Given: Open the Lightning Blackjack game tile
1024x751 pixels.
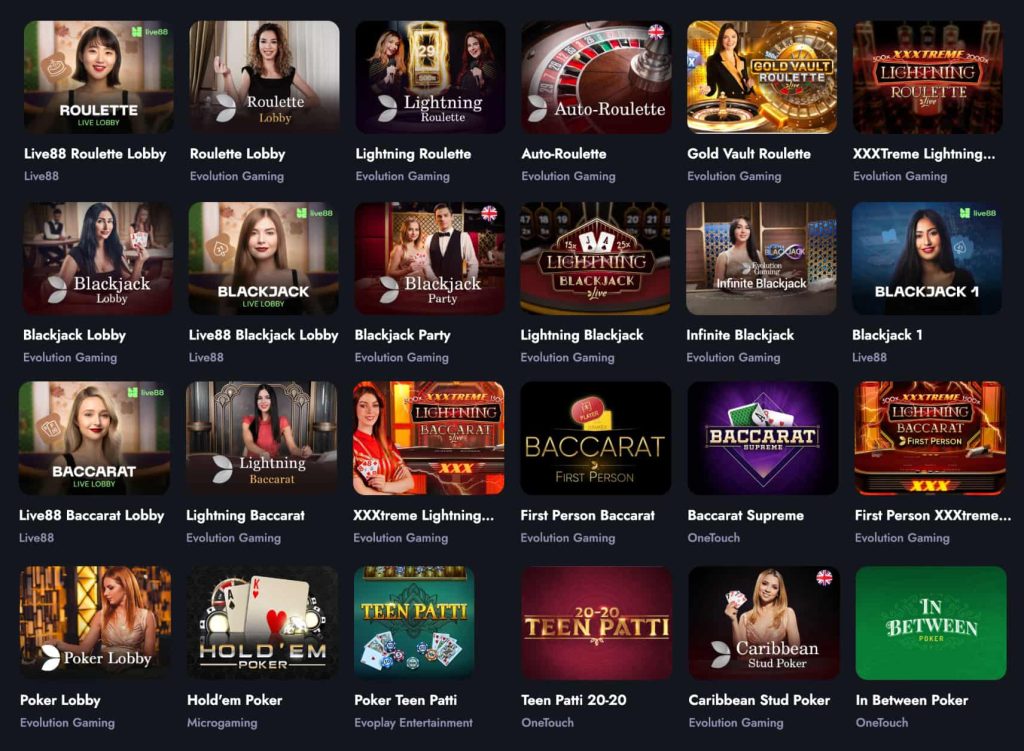Looking at the screenshot, I should 596,258.
